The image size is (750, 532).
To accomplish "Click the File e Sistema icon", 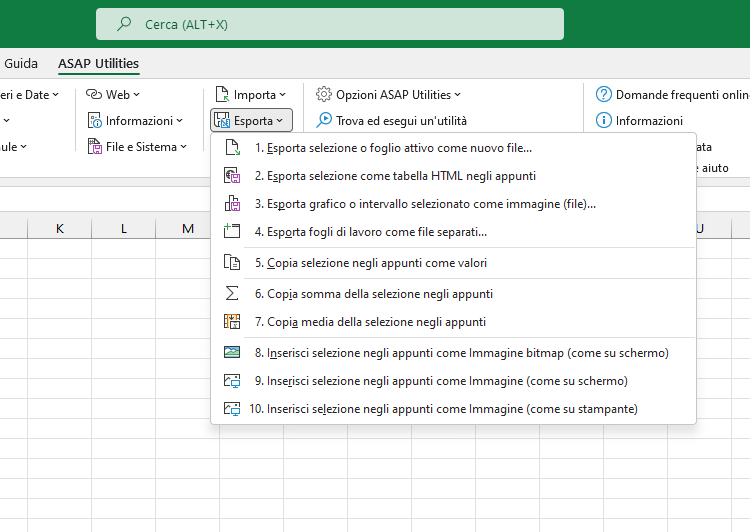I will click(95, 146).
